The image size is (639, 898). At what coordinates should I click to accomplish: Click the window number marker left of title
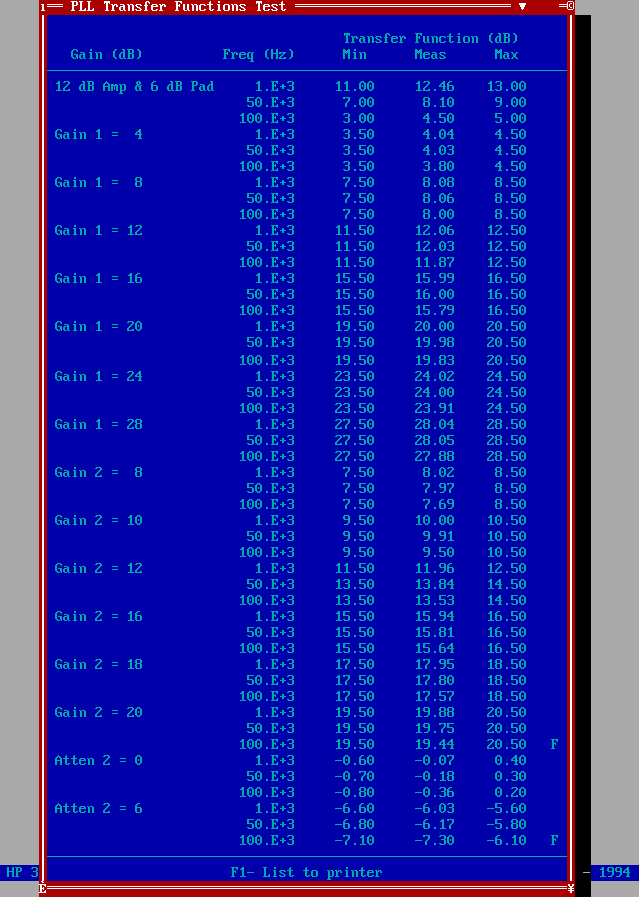(x=43, y=7)
